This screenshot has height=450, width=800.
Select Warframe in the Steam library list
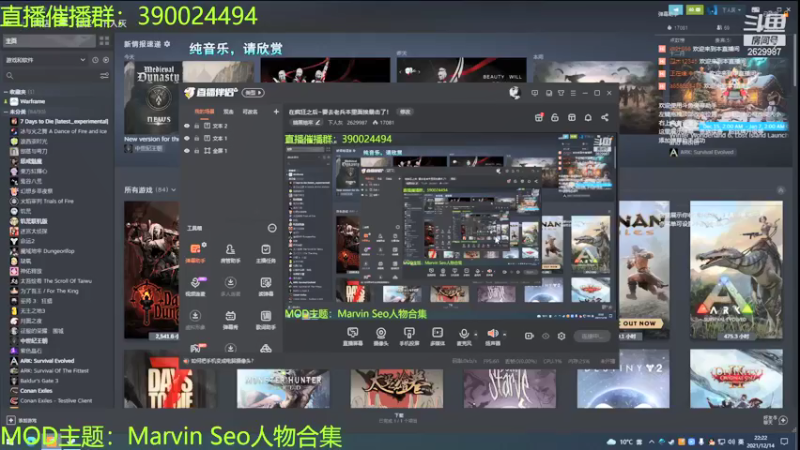(x=32, y=102)
